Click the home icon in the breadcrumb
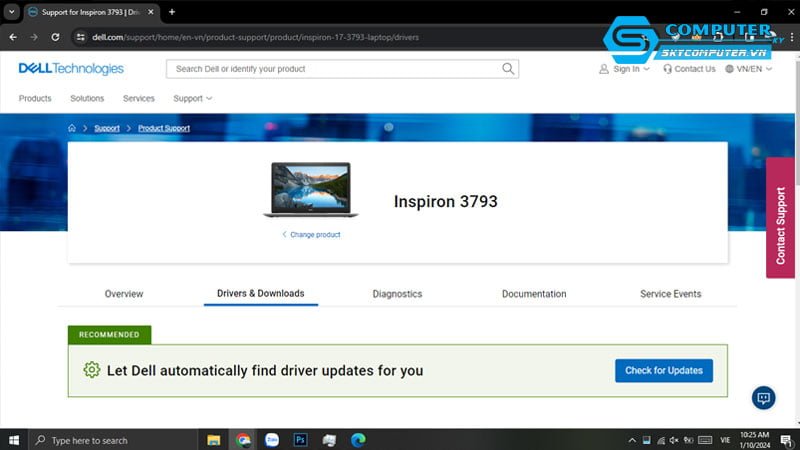The image size is (800, 450). [72, 128]
